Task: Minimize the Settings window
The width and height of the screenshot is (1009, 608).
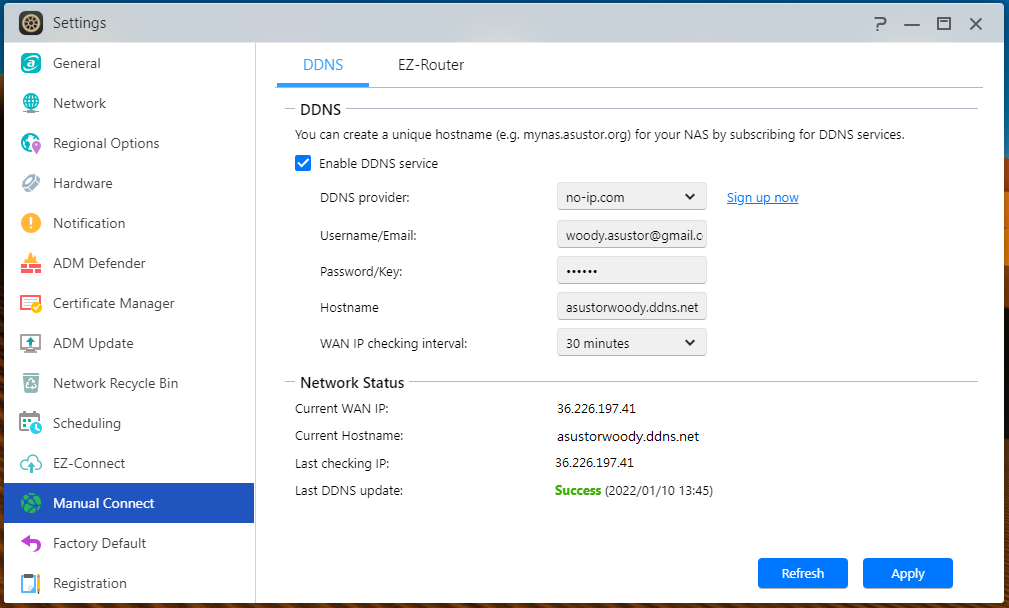Action: (x=912, y=24)
